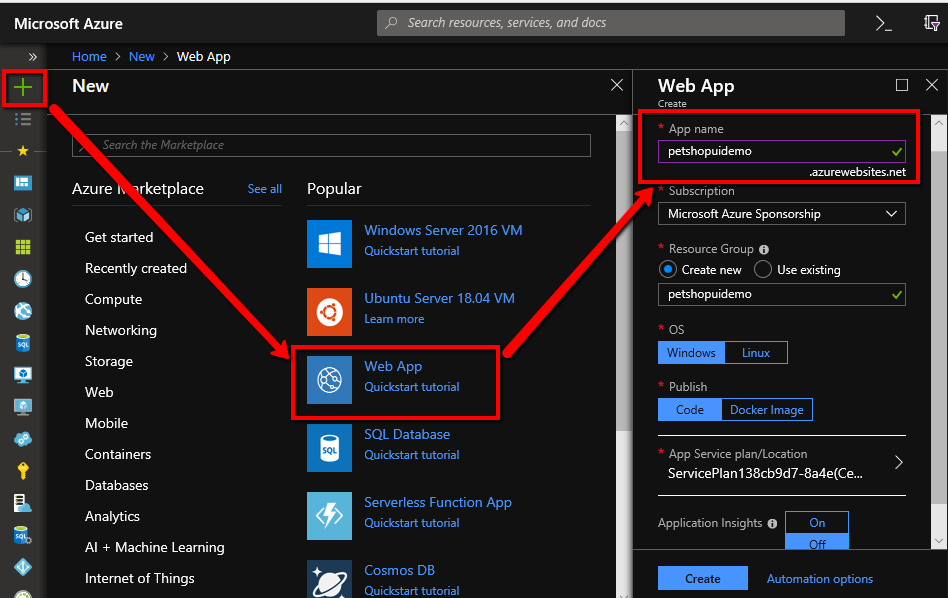Set Publish to Code
This screenshot has height=598, width=948.
pos(689,409)
